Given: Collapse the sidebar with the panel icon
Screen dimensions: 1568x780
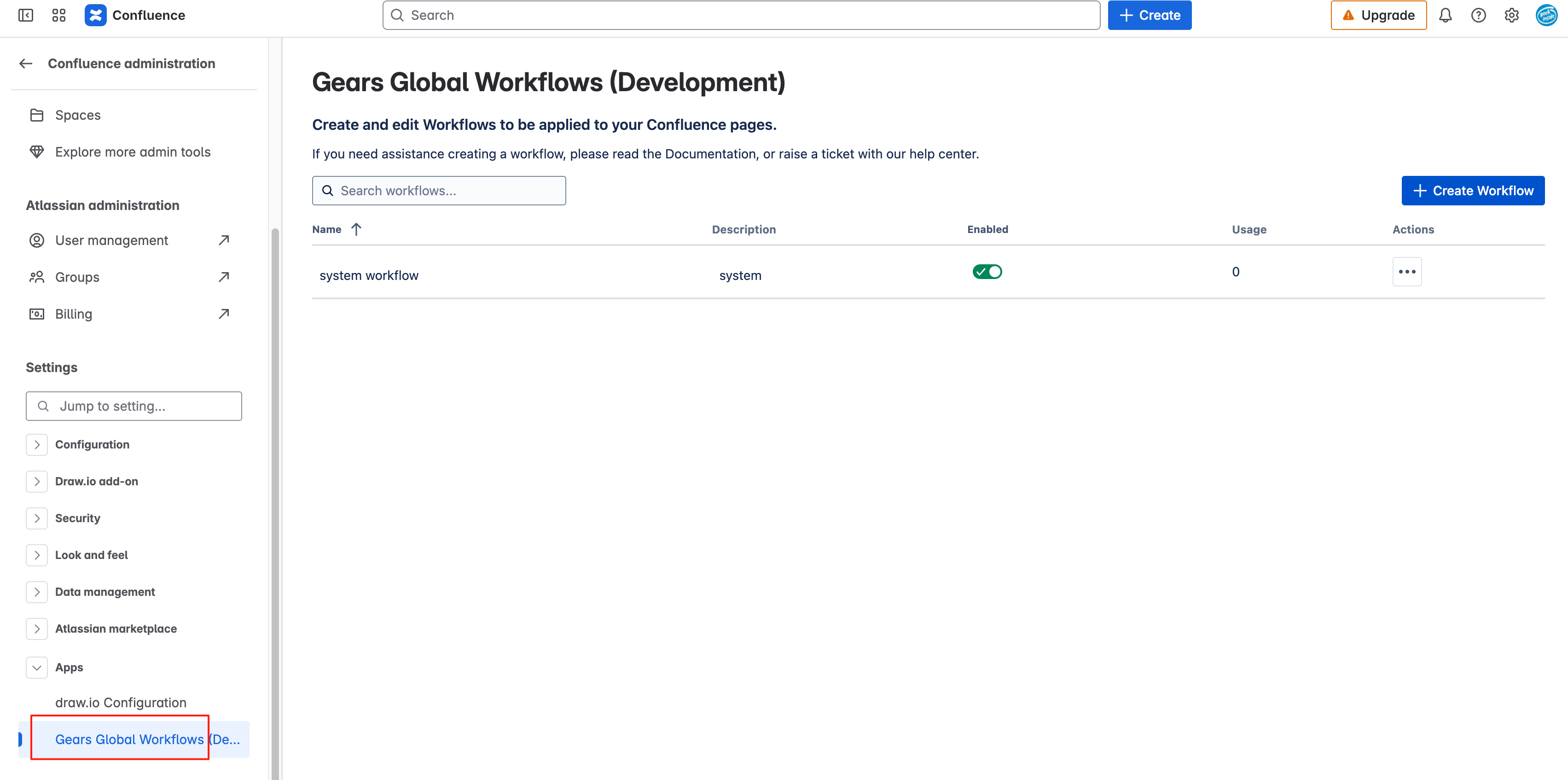Looking at the screenshot, I should click(26, 15).
